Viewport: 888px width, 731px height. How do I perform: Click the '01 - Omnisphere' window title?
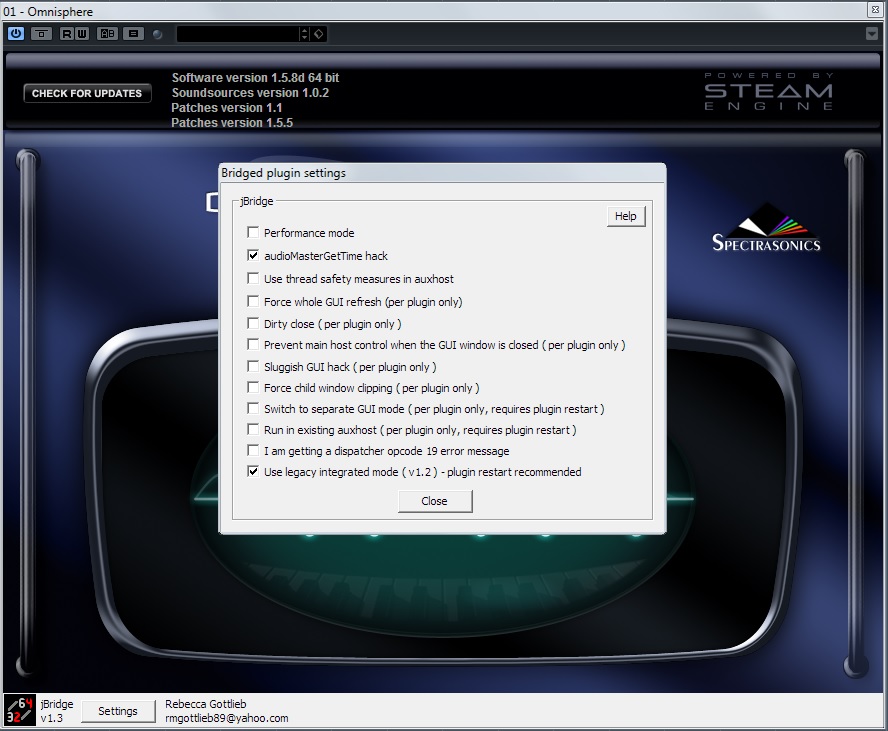pos(48,11)
